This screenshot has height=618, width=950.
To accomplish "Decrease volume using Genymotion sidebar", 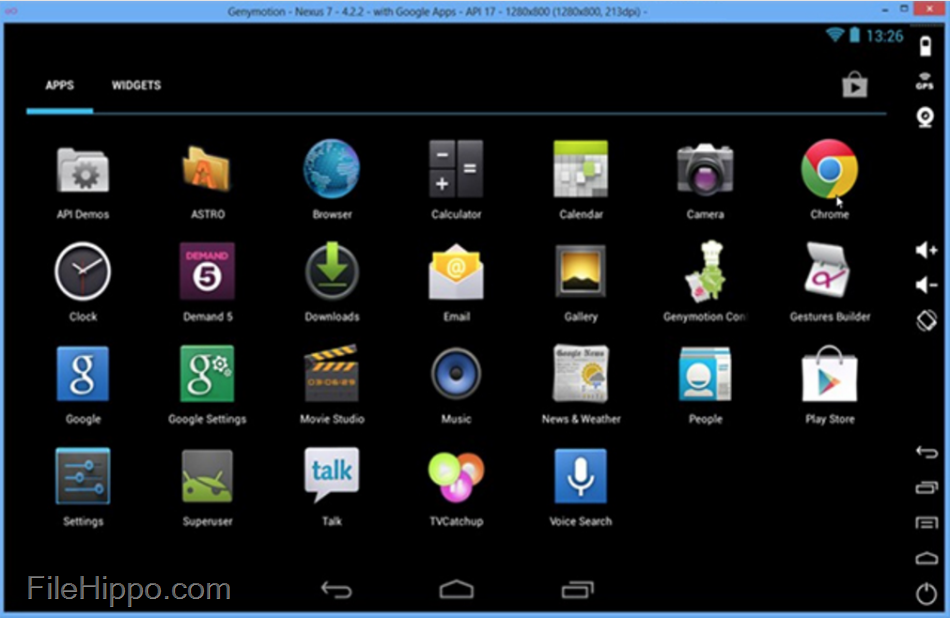I will (926, 285).
